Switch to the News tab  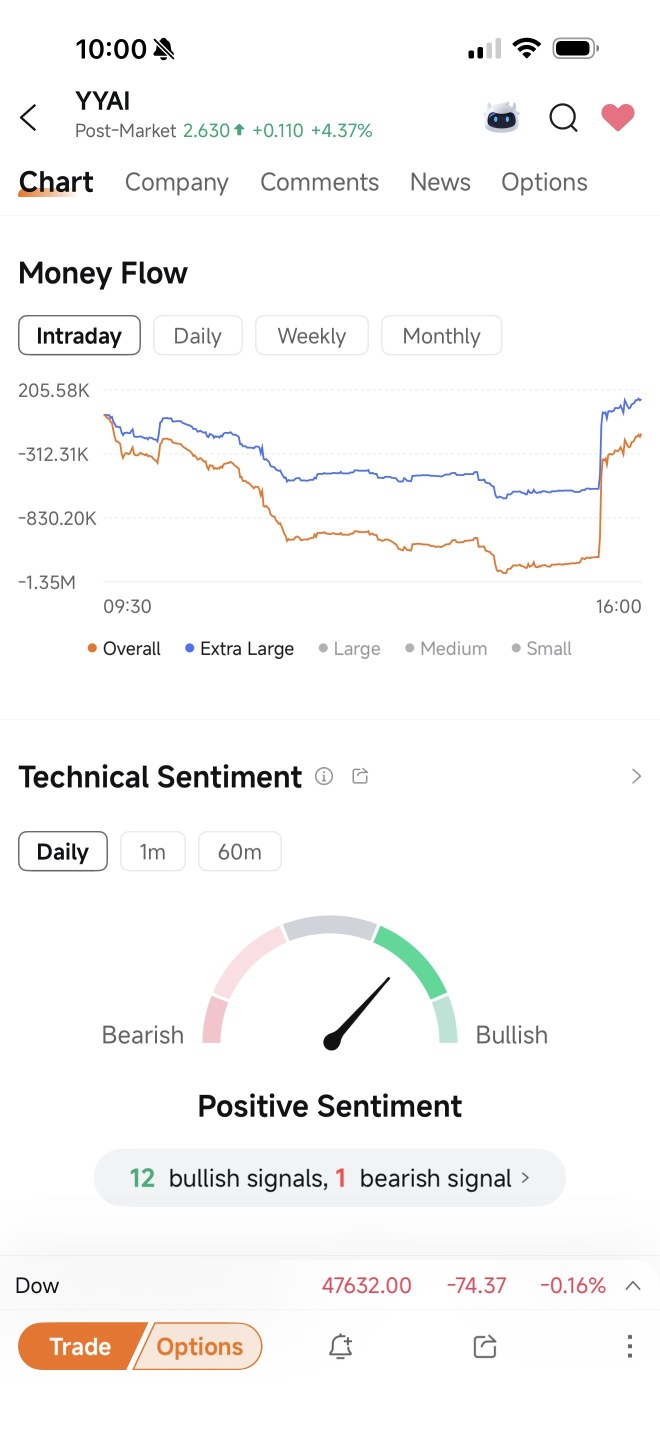440,182
